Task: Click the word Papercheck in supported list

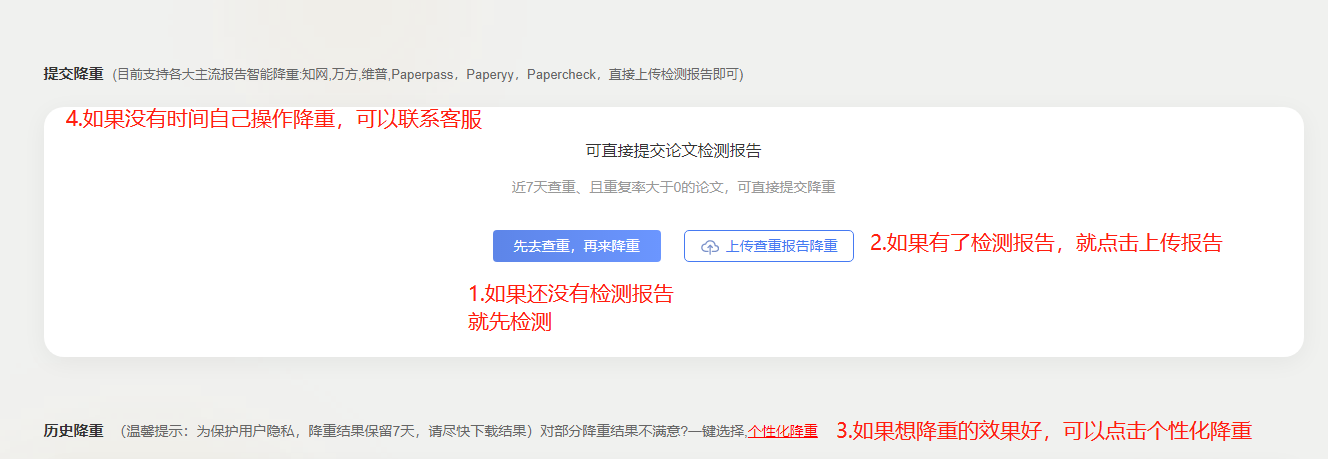Action: [x=561, y=74]
